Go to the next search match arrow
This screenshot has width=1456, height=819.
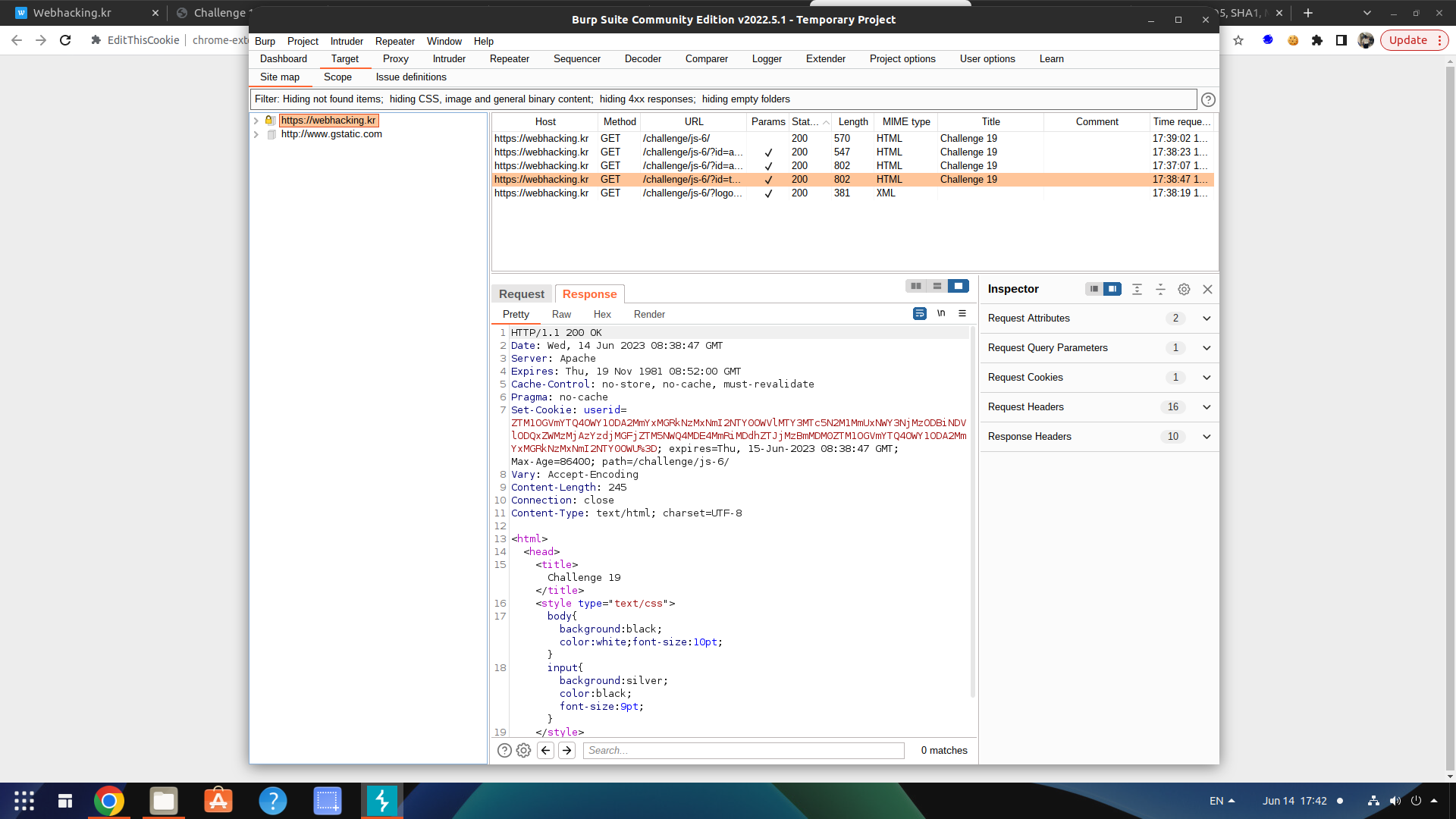566,750
